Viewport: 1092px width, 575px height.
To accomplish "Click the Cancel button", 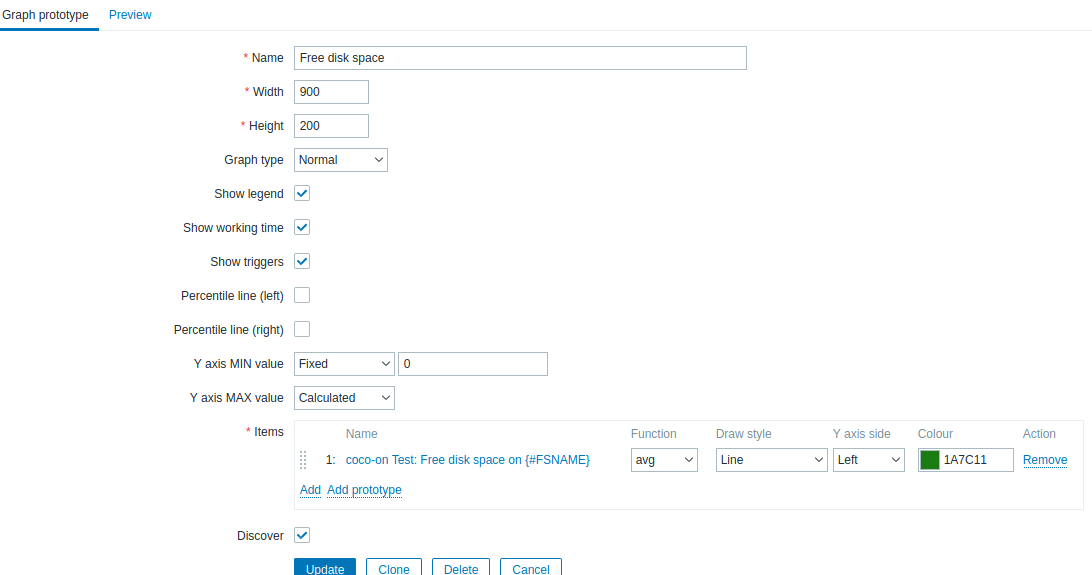I will [x=531, y=567].
